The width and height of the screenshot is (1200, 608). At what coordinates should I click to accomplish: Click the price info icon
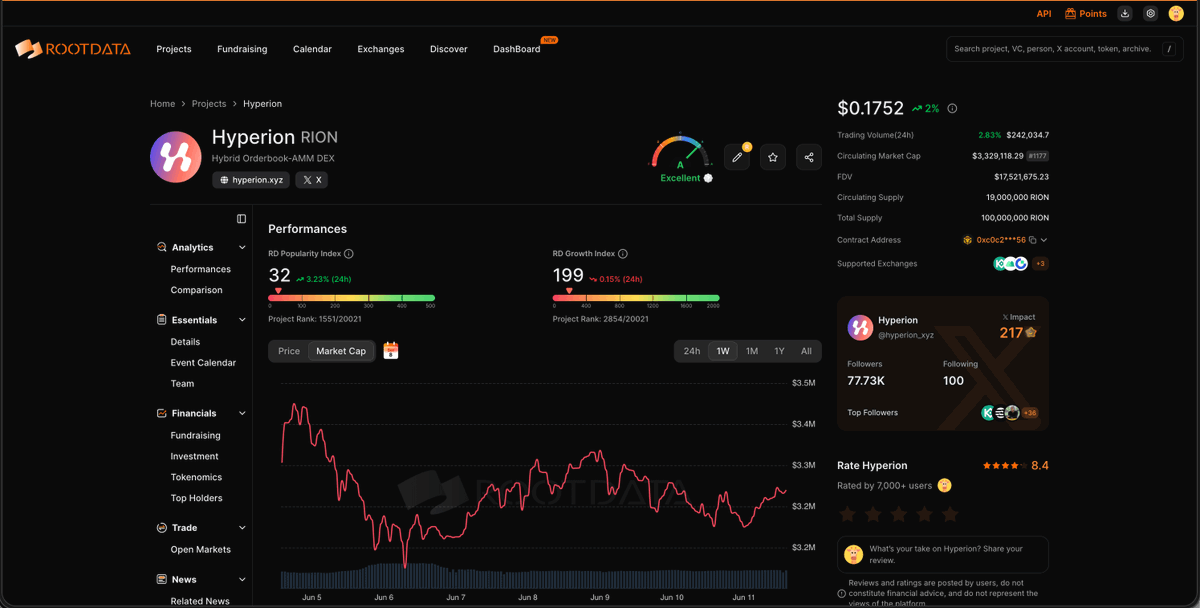coord(952,108)
